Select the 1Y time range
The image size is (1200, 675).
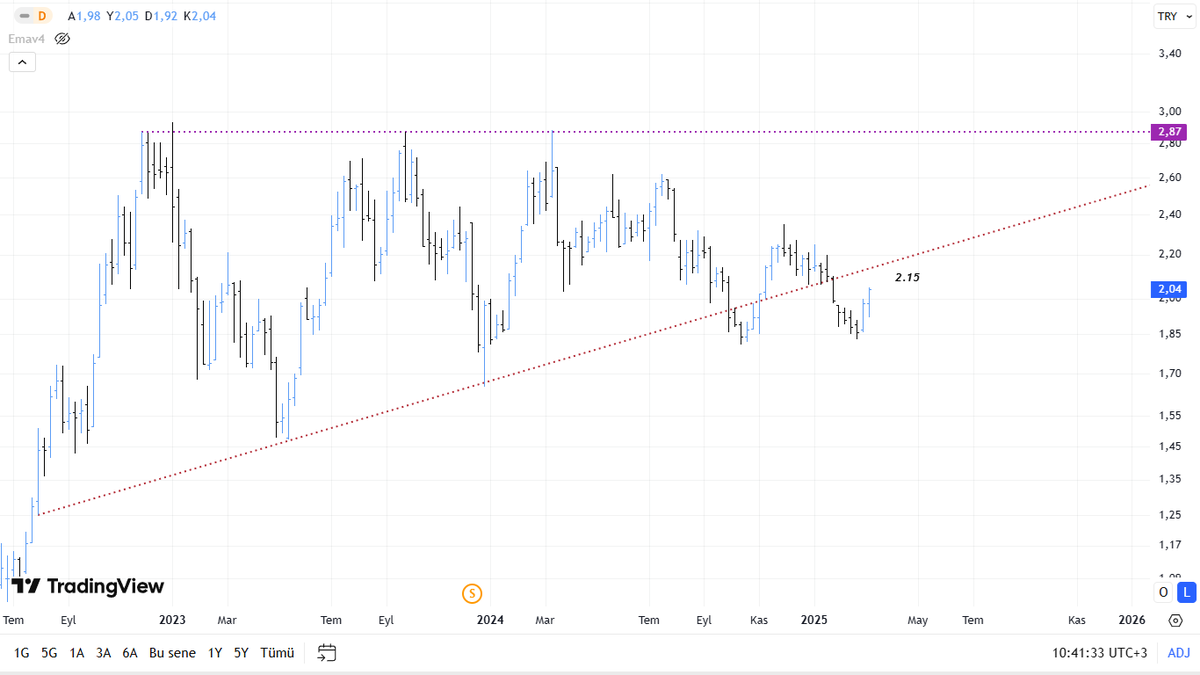click(215, 652)
